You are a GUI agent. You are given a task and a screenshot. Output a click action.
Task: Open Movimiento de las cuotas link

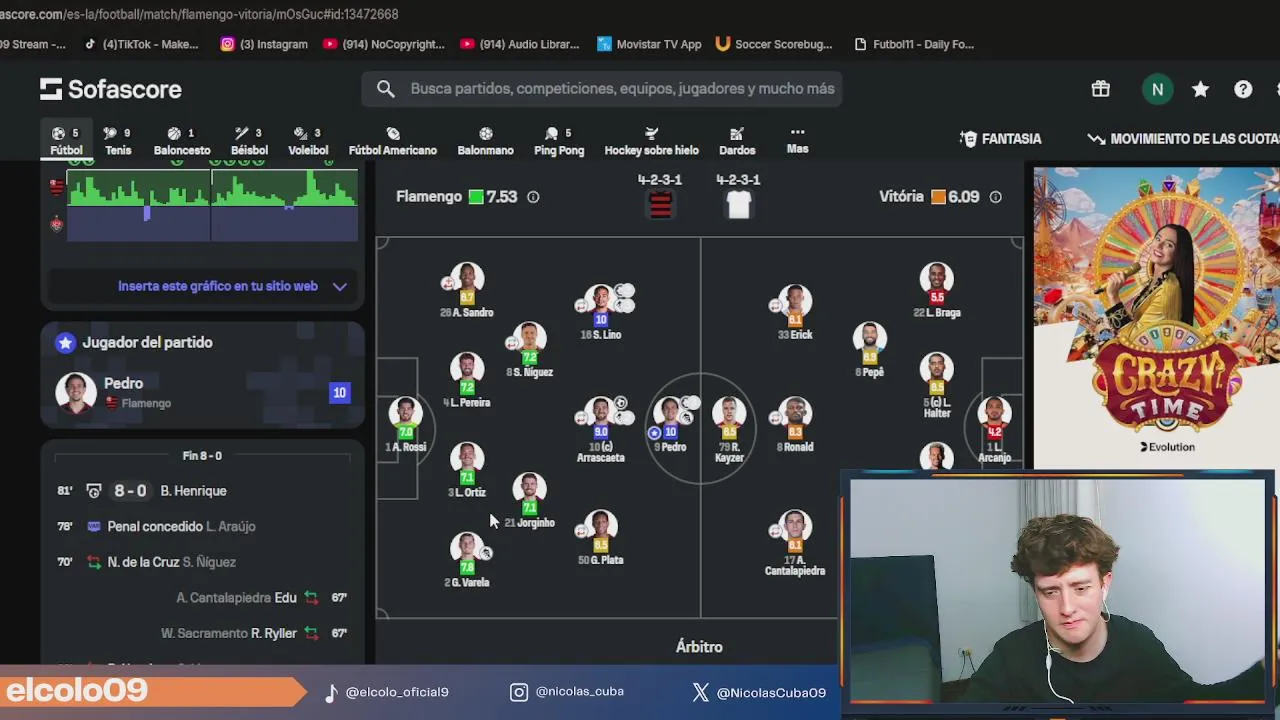pos(1183,139)
